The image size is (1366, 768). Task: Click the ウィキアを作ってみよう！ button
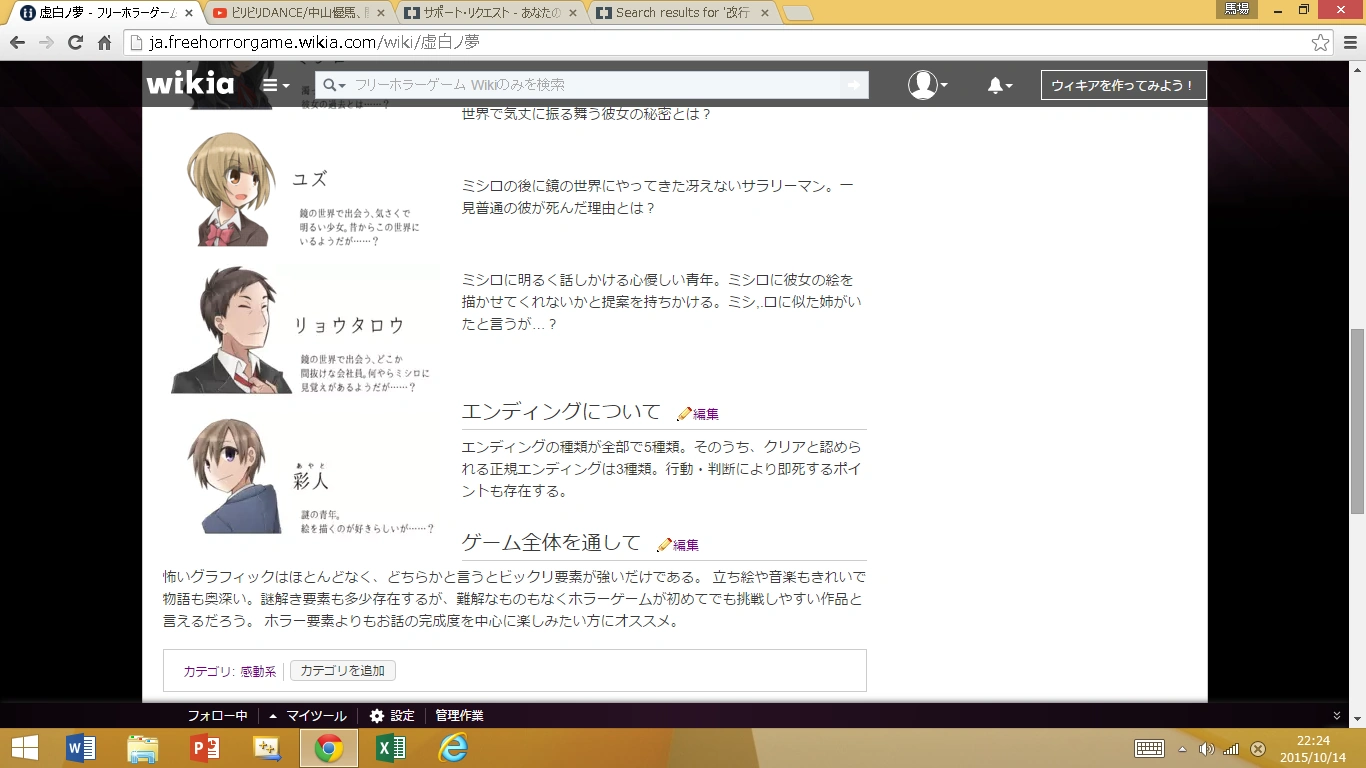[1123, 86]
